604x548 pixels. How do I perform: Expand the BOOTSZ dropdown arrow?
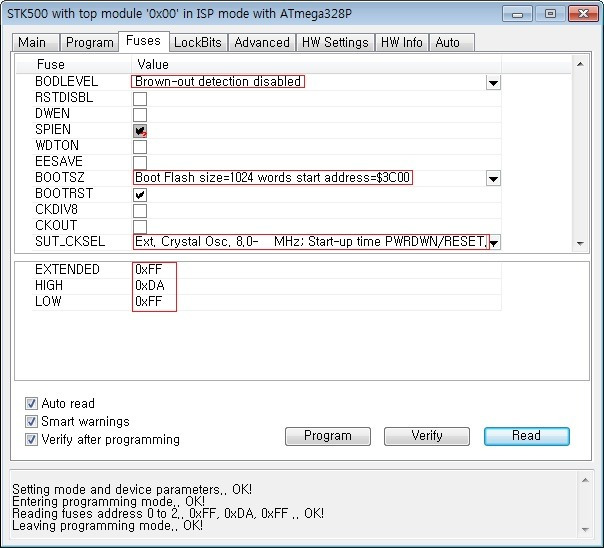coord(493,179)
